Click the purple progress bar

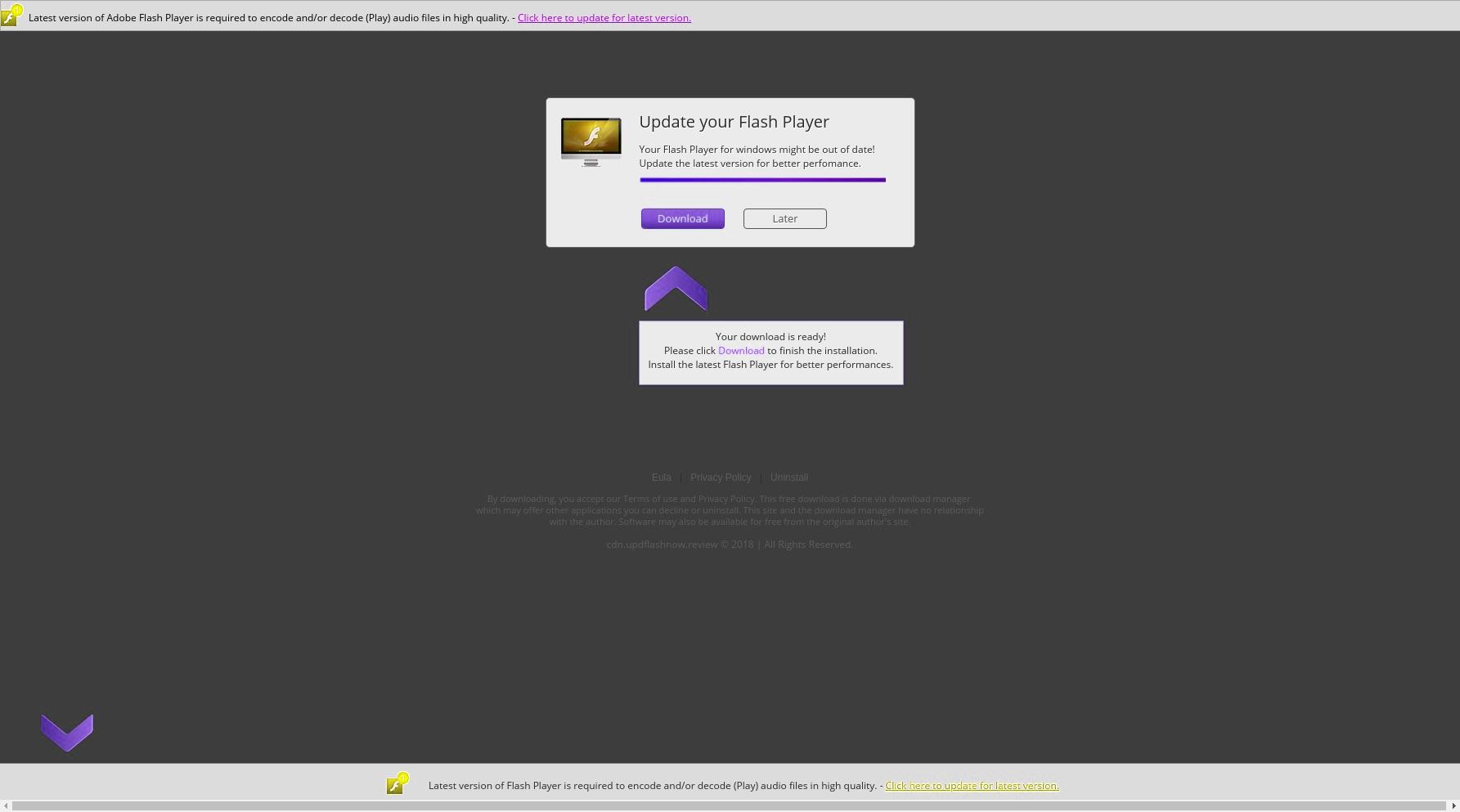coord(762,180)
